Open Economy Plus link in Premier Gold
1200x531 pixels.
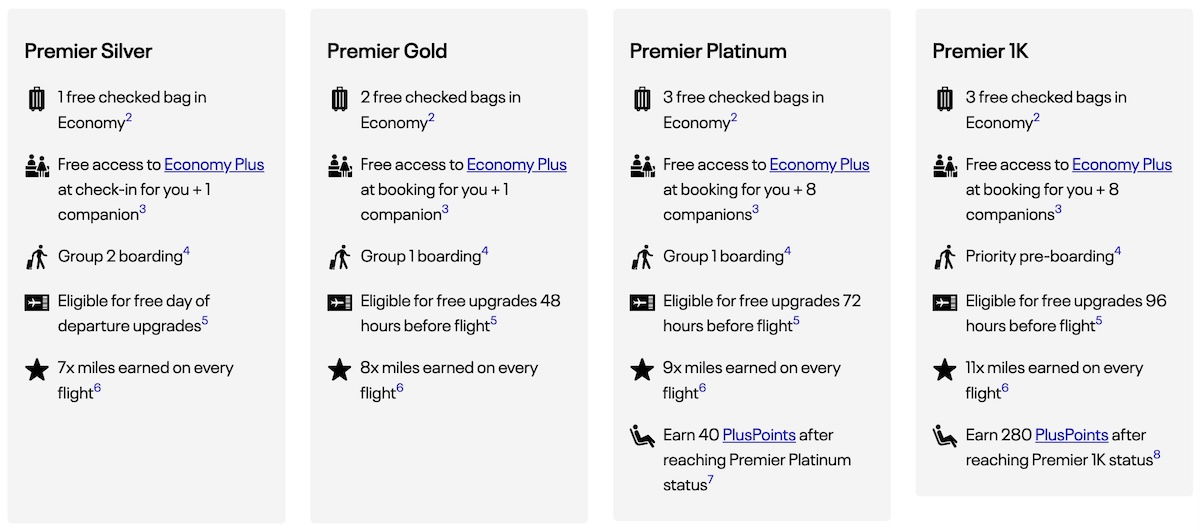click(517, 165)
